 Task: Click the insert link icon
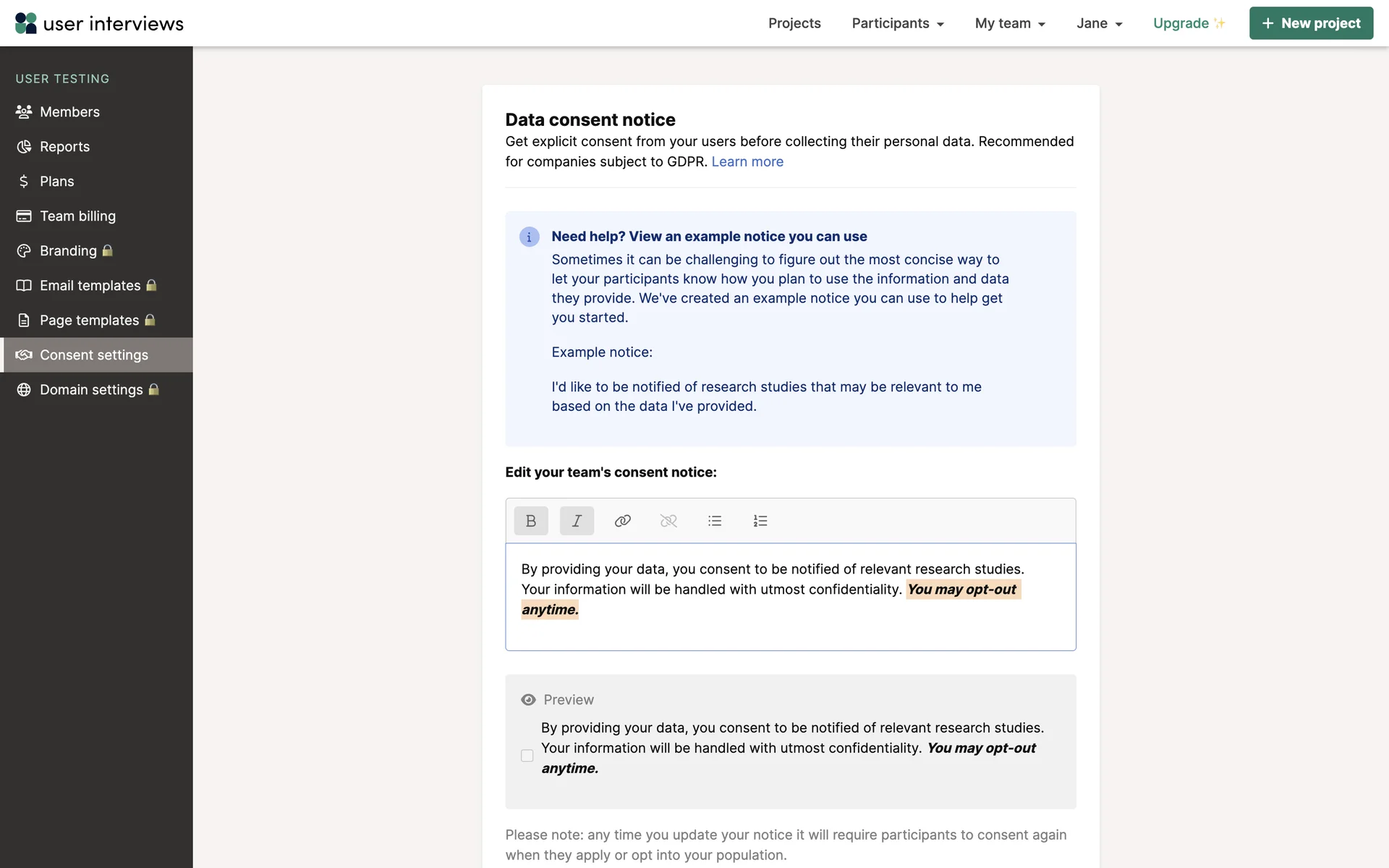click(x=622, y=521)
